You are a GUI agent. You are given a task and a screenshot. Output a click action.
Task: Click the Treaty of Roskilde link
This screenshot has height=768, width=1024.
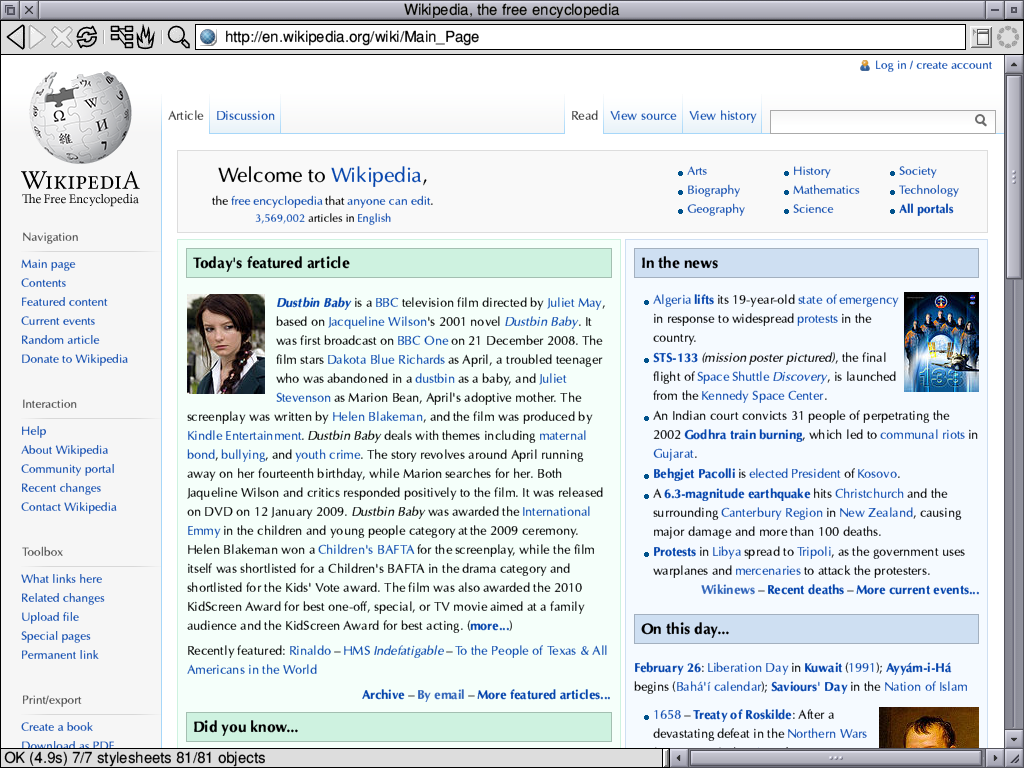click(x=743, y=714)
